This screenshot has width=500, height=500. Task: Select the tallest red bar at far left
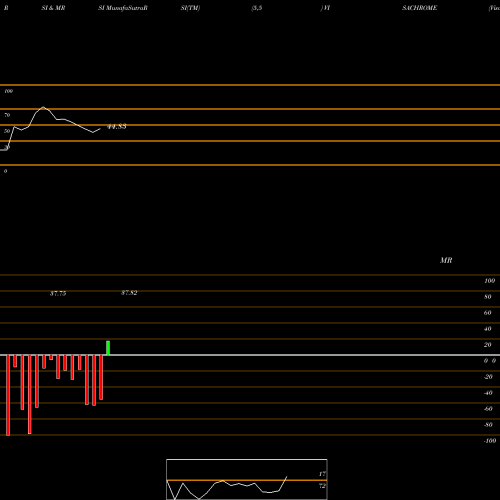[x=8, y=395]
